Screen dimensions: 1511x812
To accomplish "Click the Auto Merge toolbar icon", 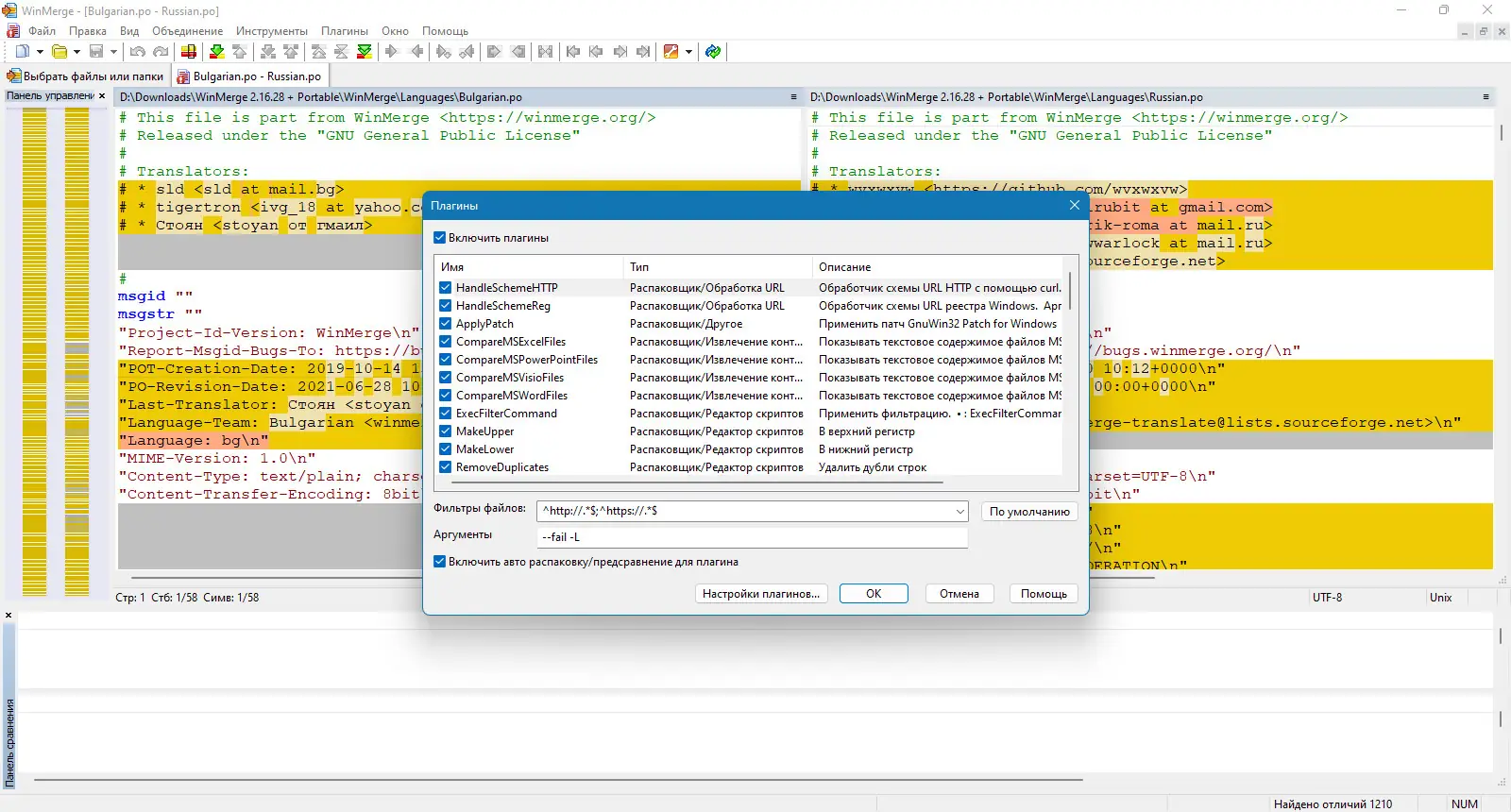I will 546,52.
